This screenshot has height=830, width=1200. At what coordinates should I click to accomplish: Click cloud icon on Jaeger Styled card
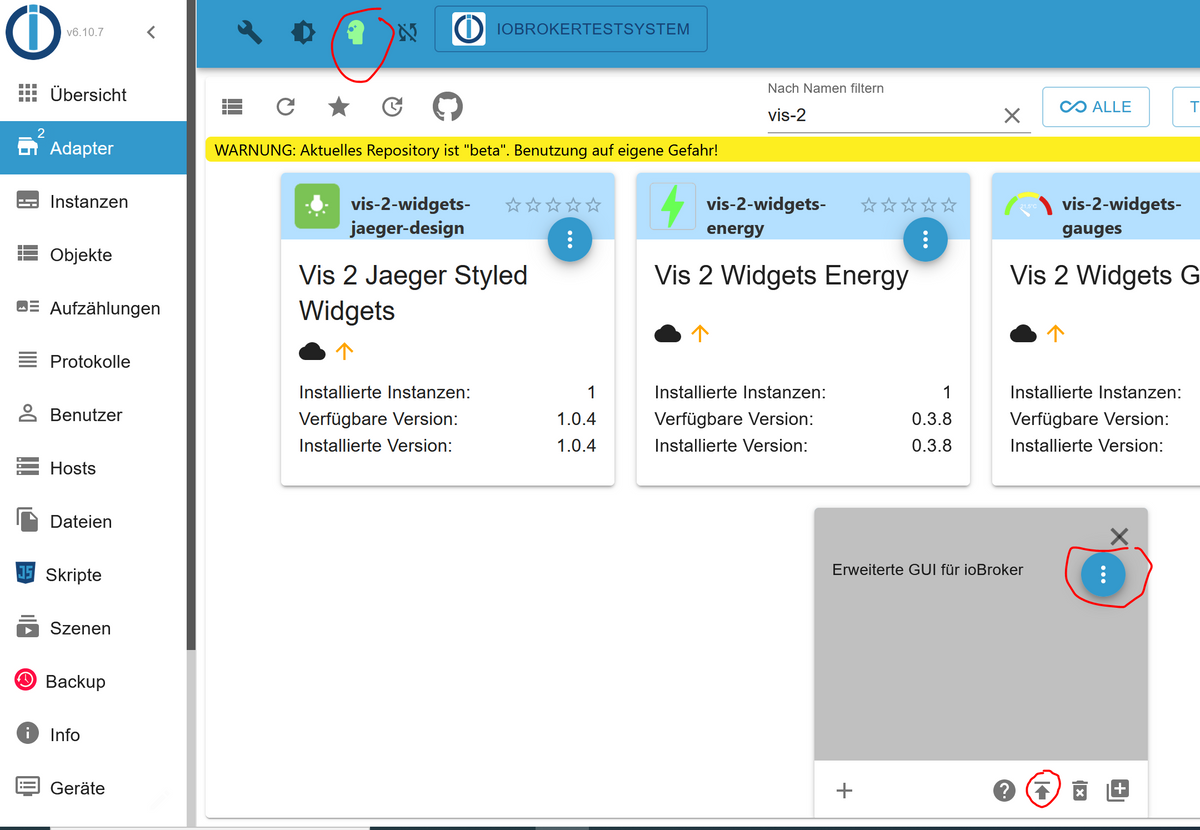point(313,351)
